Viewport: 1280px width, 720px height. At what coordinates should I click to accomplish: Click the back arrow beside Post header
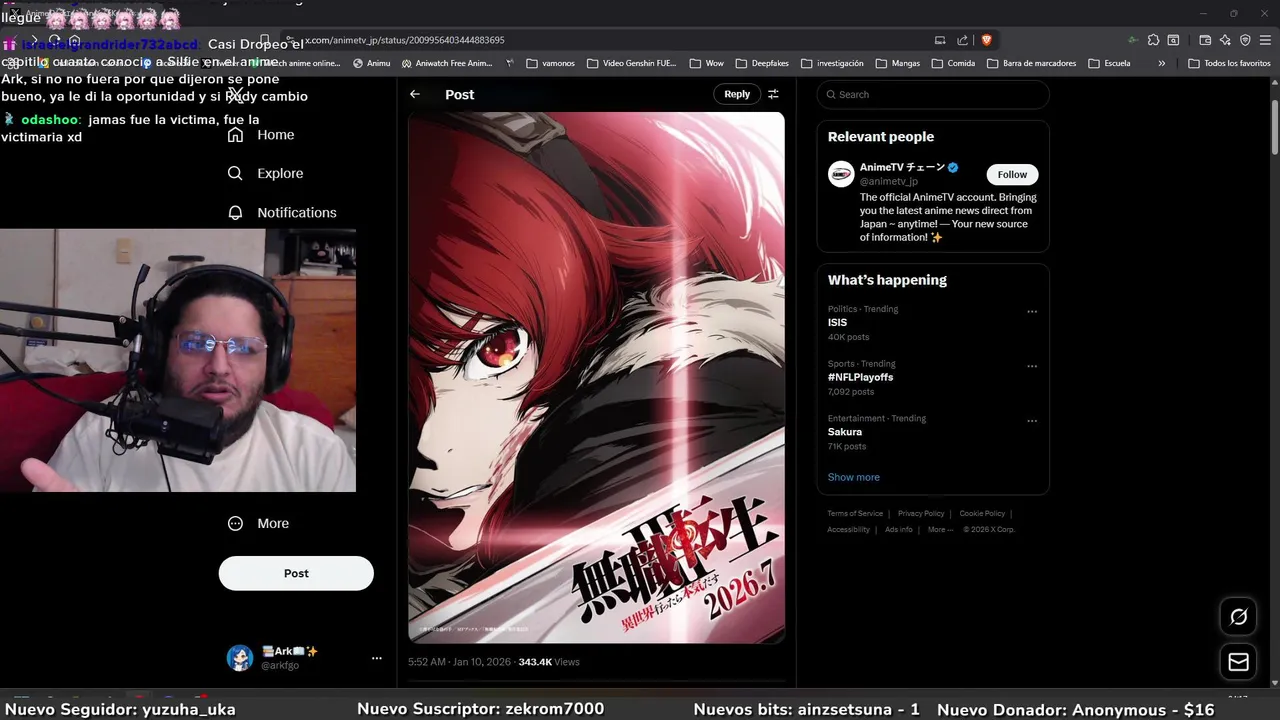415,94
